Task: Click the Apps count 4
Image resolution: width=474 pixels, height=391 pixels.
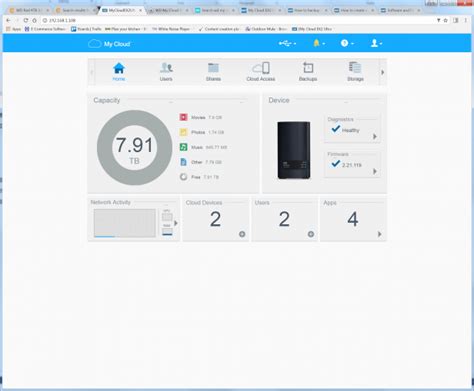Action: 353,219
